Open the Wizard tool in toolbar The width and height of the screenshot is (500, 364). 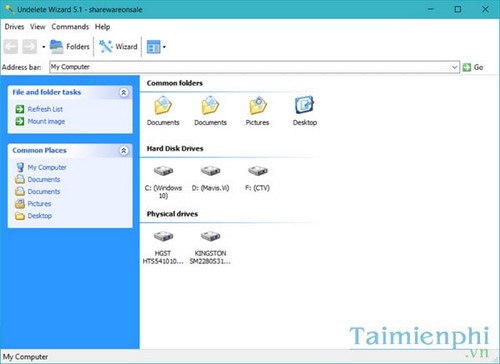118,46
